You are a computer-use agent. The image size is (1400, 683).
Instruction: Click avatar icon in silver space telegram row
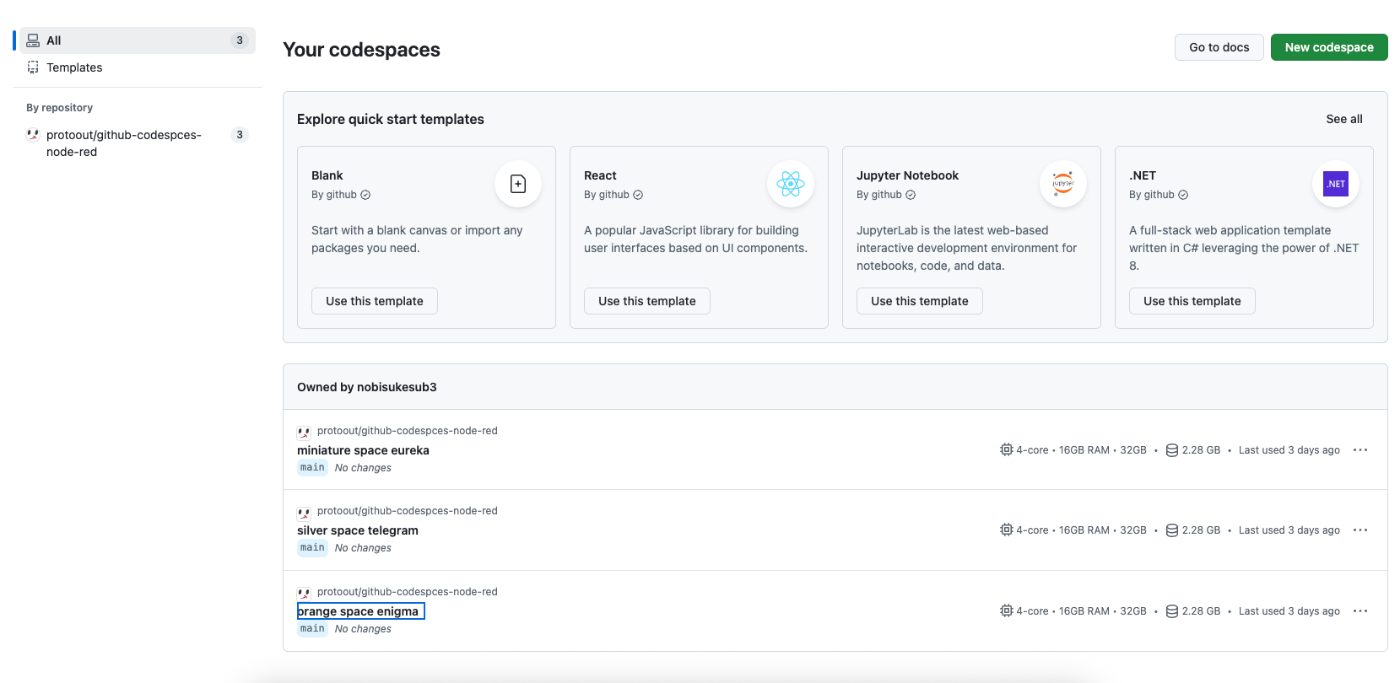click(x=304, y=512)
